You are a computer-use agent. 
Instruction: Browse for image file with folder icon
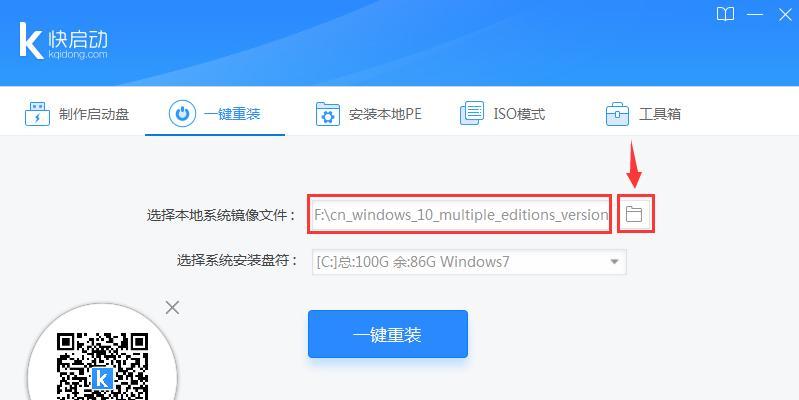pos(634,214)
